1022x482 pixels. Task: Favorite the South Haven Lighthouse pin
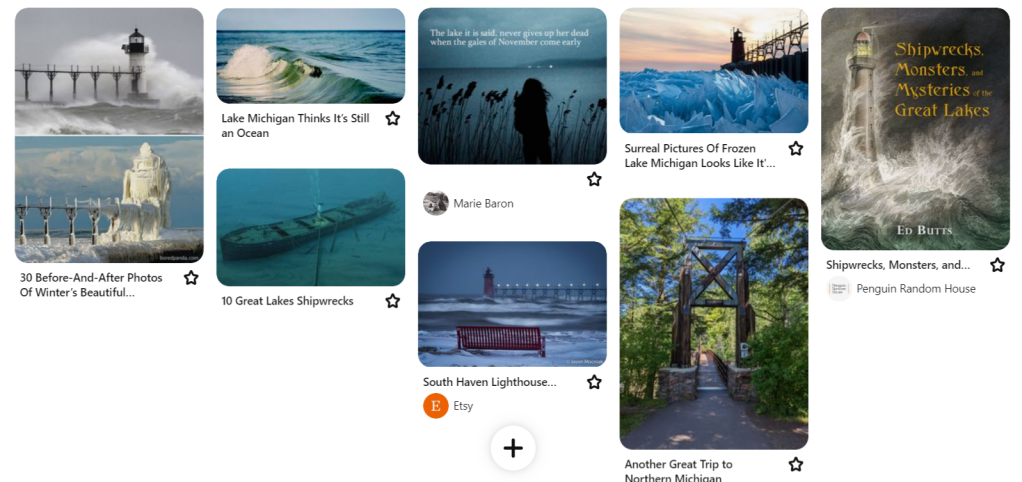594,382
